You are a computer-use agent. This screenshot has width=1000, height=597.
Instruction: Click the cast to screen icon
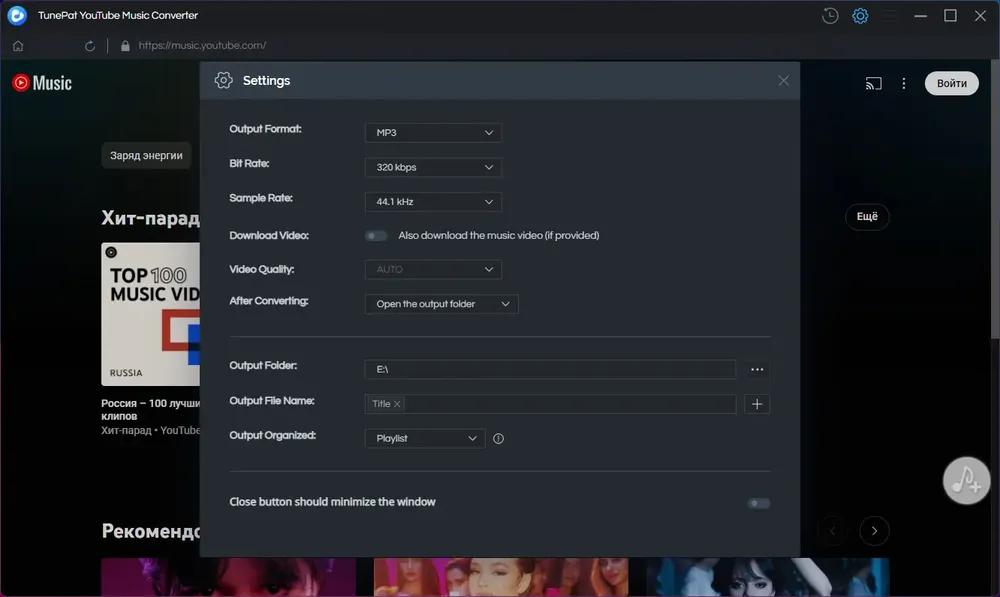(874, 84)
